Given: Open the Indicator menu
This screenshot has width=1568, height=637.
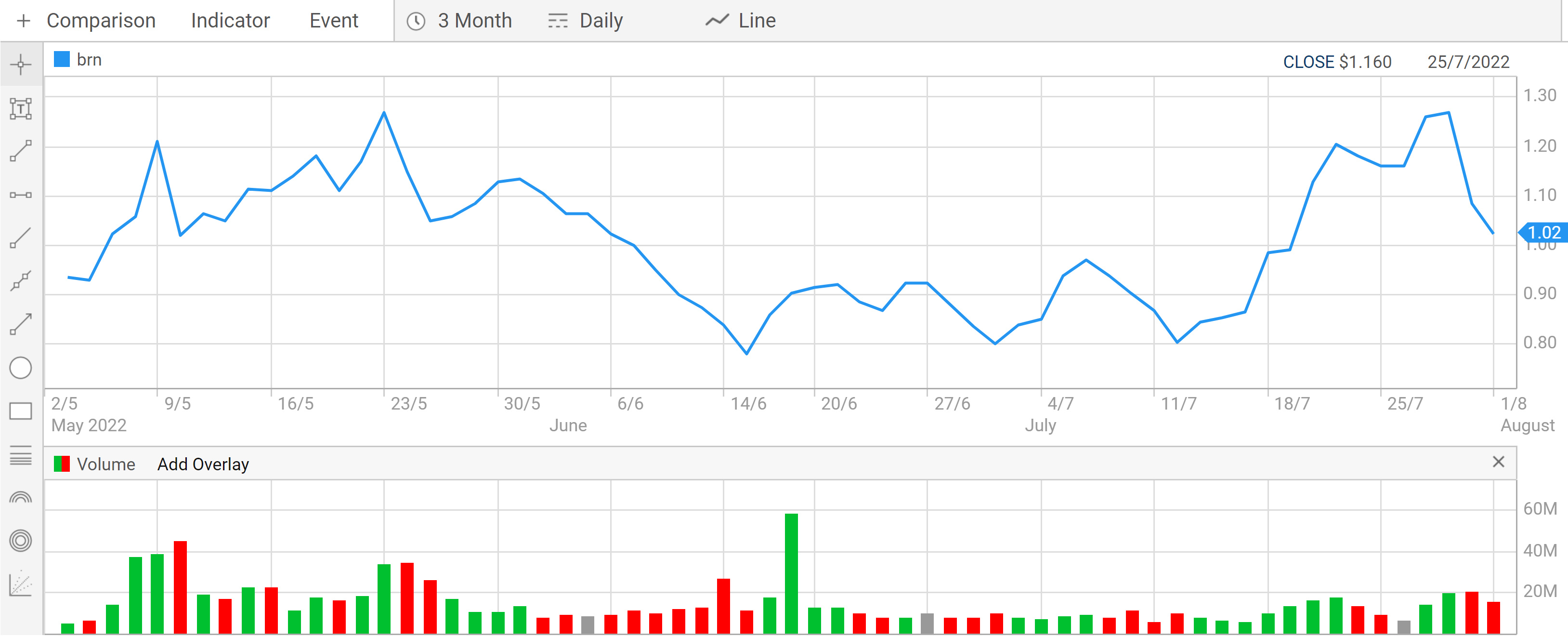Looking at the screenshot, I should 230,21.
